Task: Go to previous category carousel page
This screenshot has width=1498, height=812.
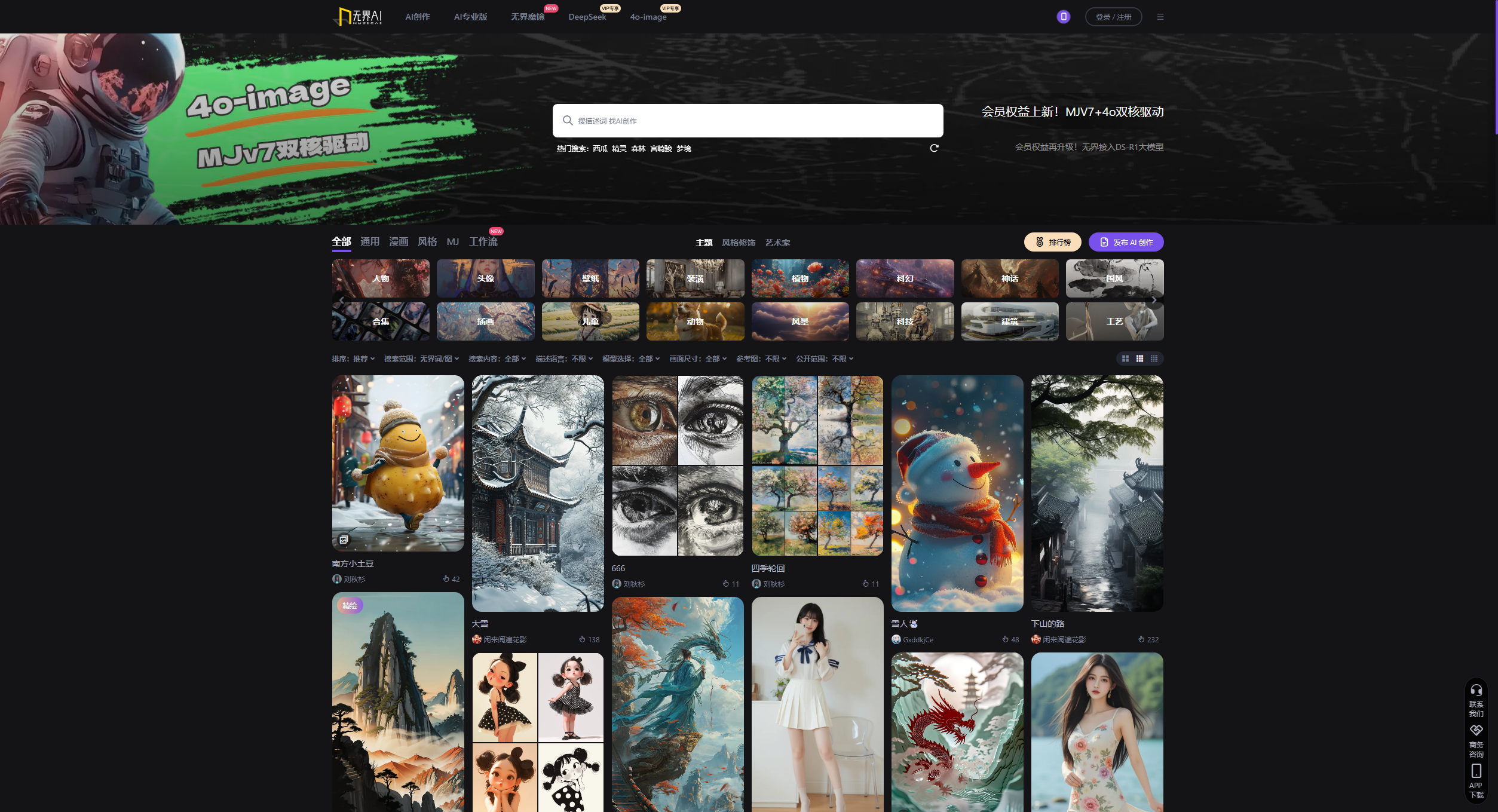Action: (342, 300)
